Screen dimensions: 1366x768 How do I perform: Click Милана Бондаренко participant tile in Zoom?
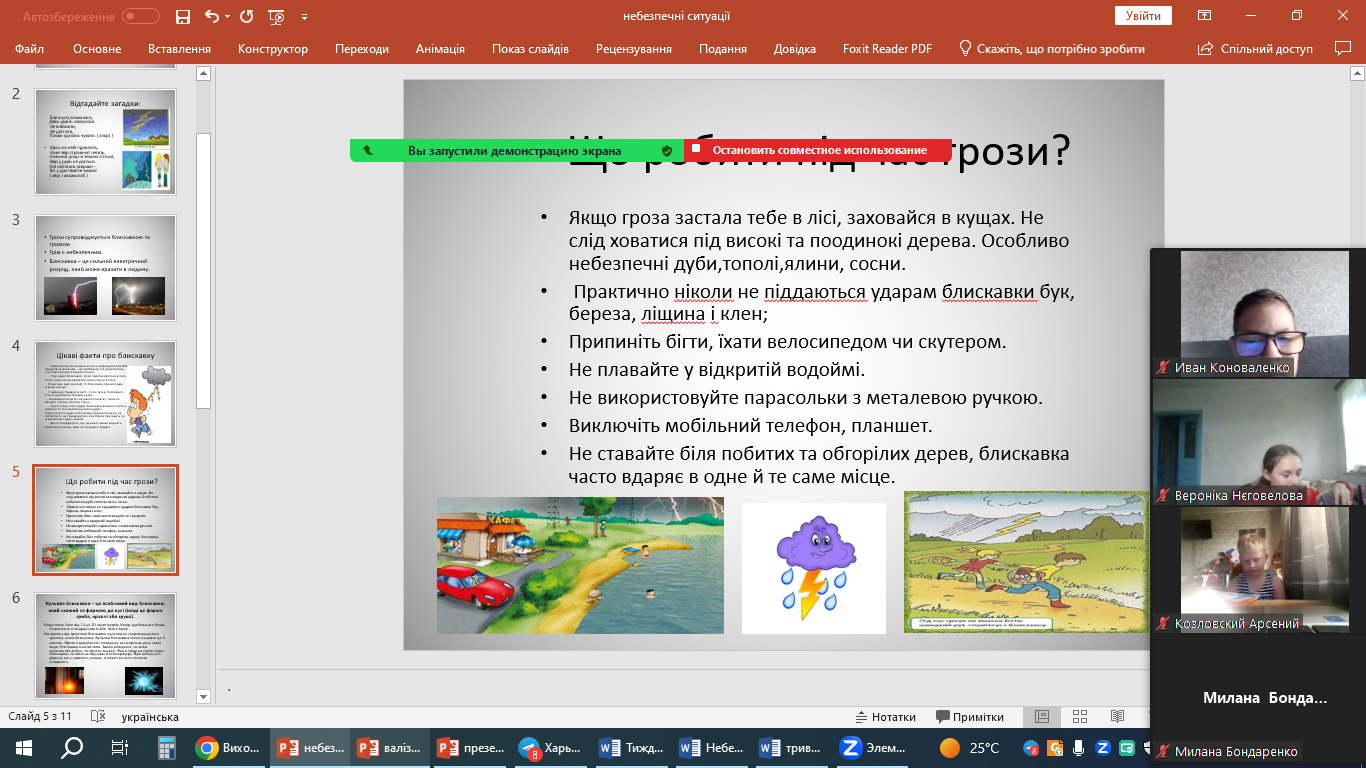pos(1259,698)
